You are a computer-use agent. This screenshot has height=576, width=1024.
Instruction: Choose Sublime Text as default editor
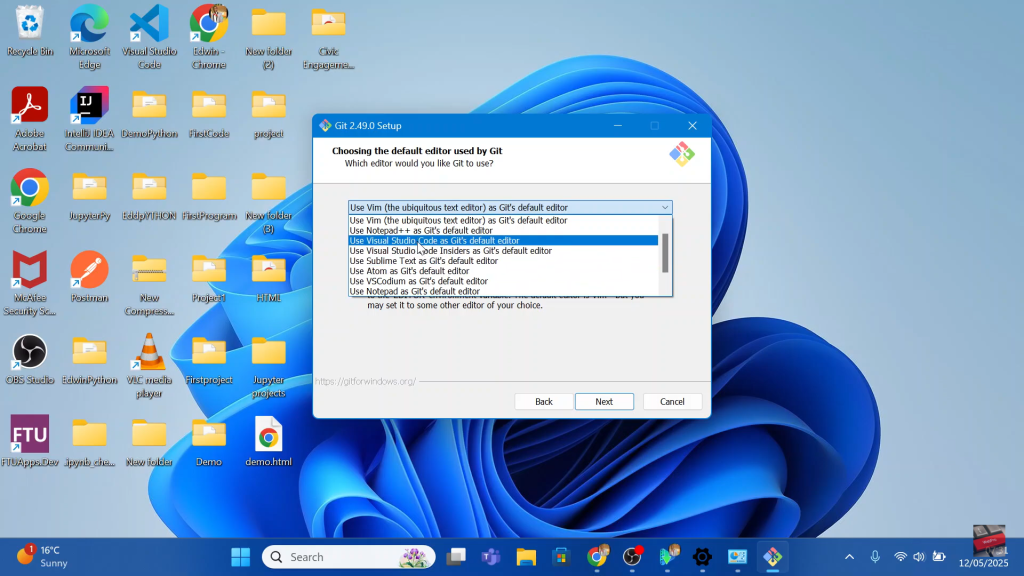tap(503, 261)
